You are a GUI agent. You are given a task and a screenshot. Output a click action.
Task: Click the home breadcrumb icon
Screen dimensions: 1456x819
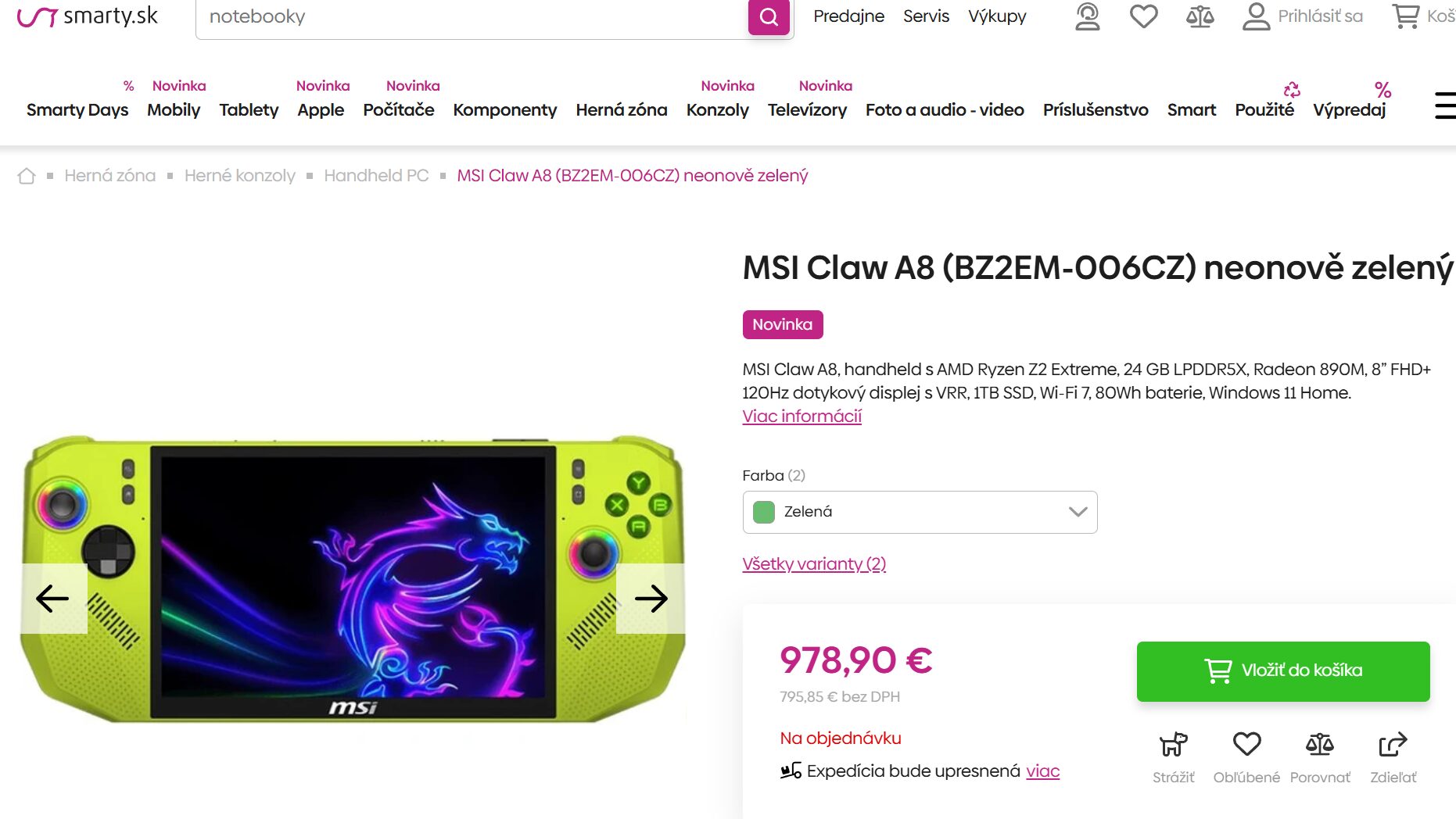click(x=27, y=176)
